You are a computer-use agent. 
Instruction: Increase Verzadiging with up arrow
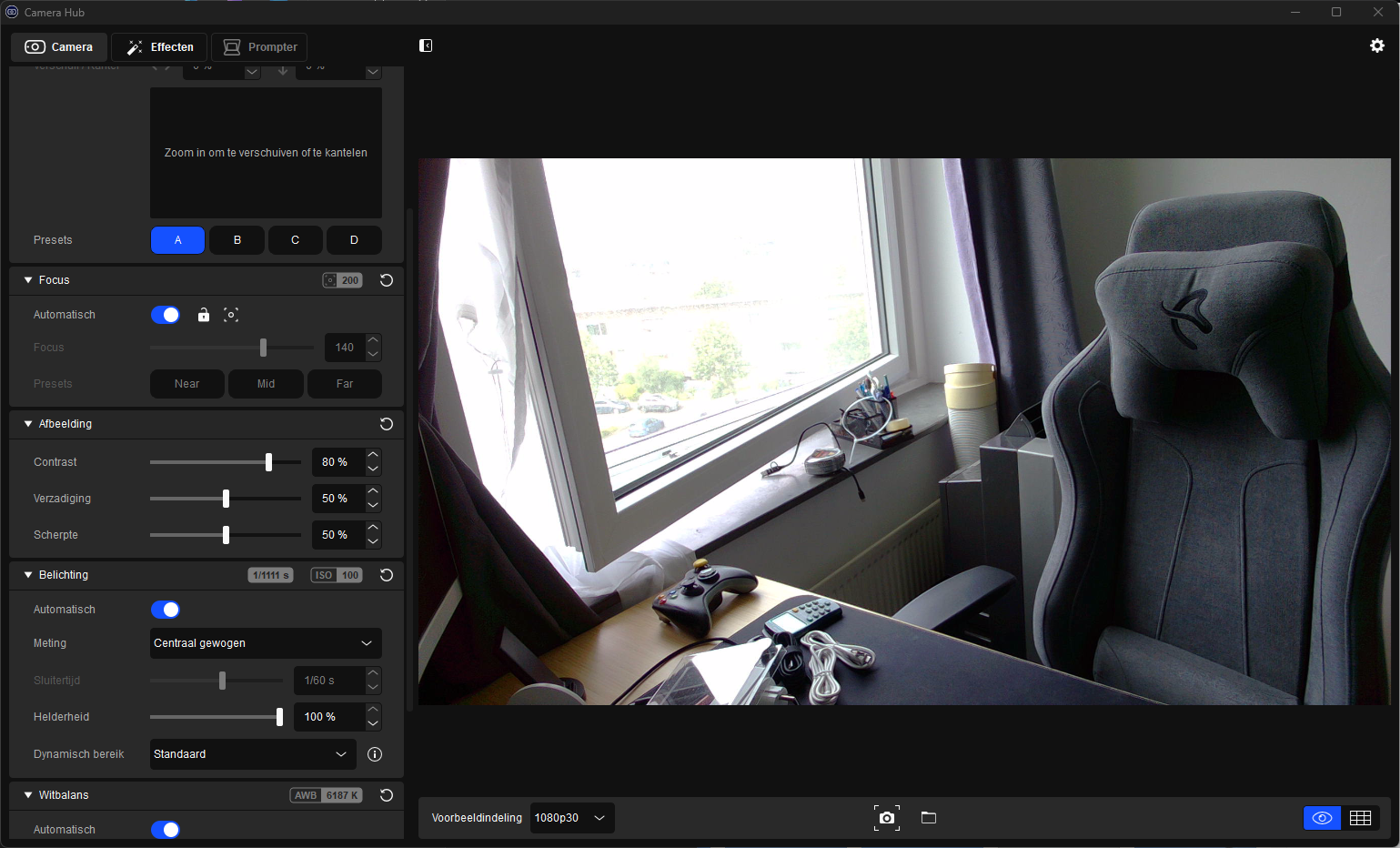point(373,491)
